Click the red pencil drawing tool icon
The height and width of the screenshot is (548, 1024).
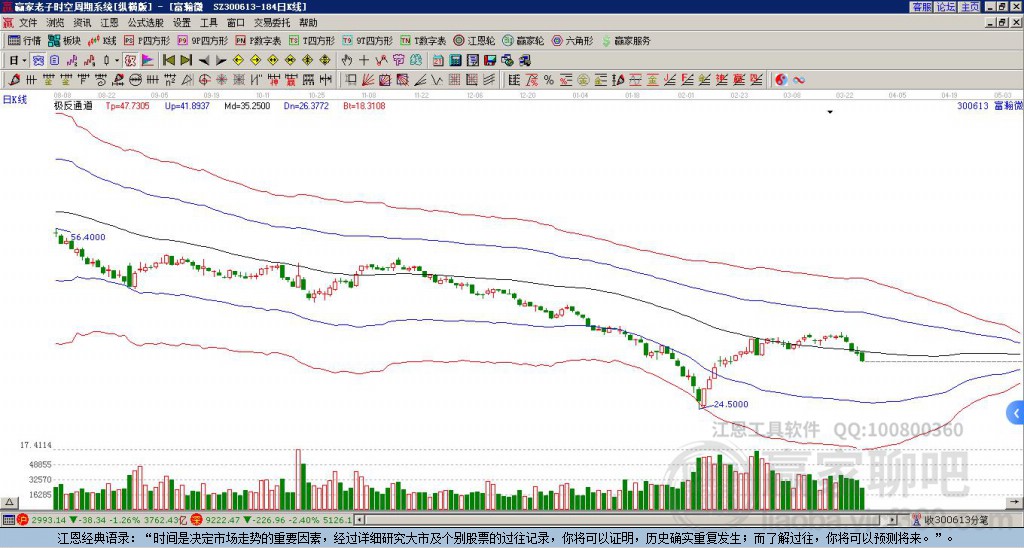pyautogui.click(x=14, y=80)
